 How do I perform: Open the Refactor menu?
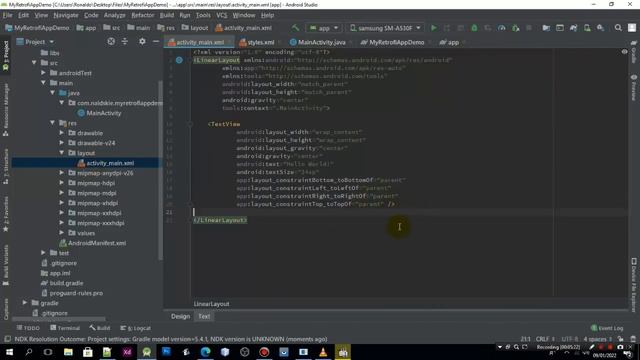tap(142, 15)
